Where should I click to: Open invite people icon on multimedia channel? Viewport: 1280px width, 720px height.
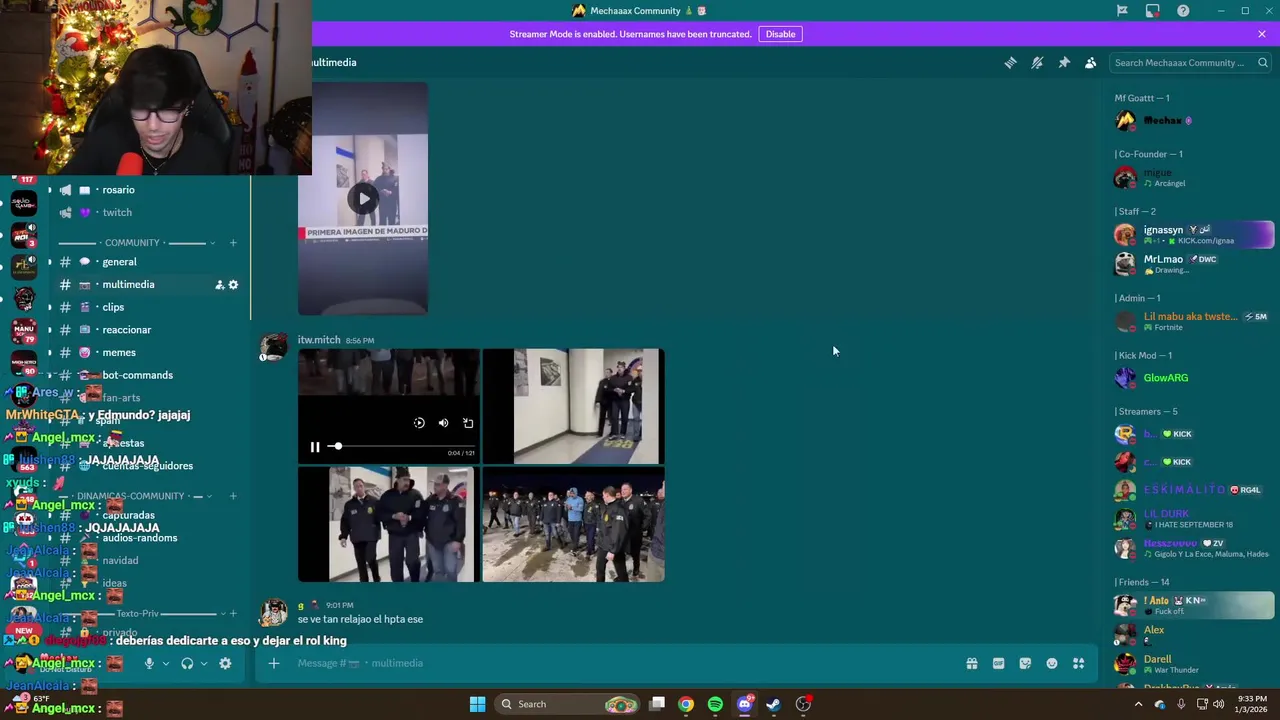pos(219,285)
